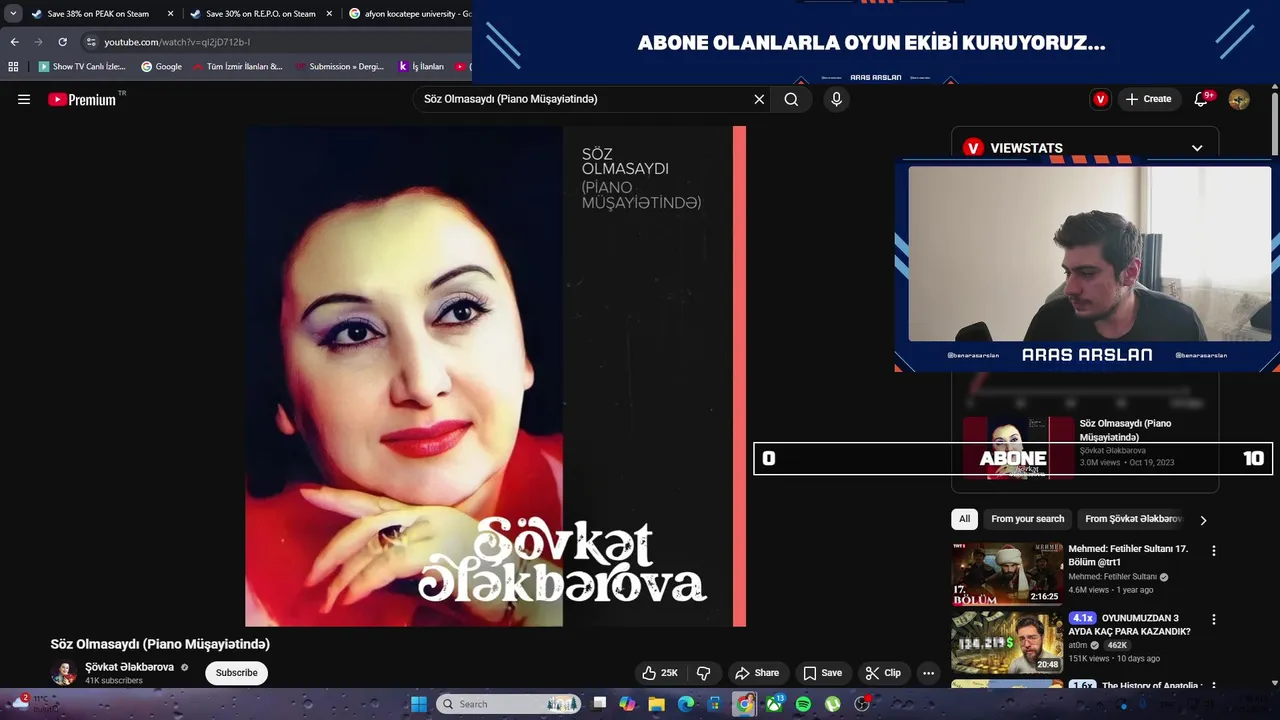Open Mehmed: Fetihler Sultanı 17. Bölüm thumbnail
The image size is (1280, 720).
pyautogui.click(x=1006, y=574)
